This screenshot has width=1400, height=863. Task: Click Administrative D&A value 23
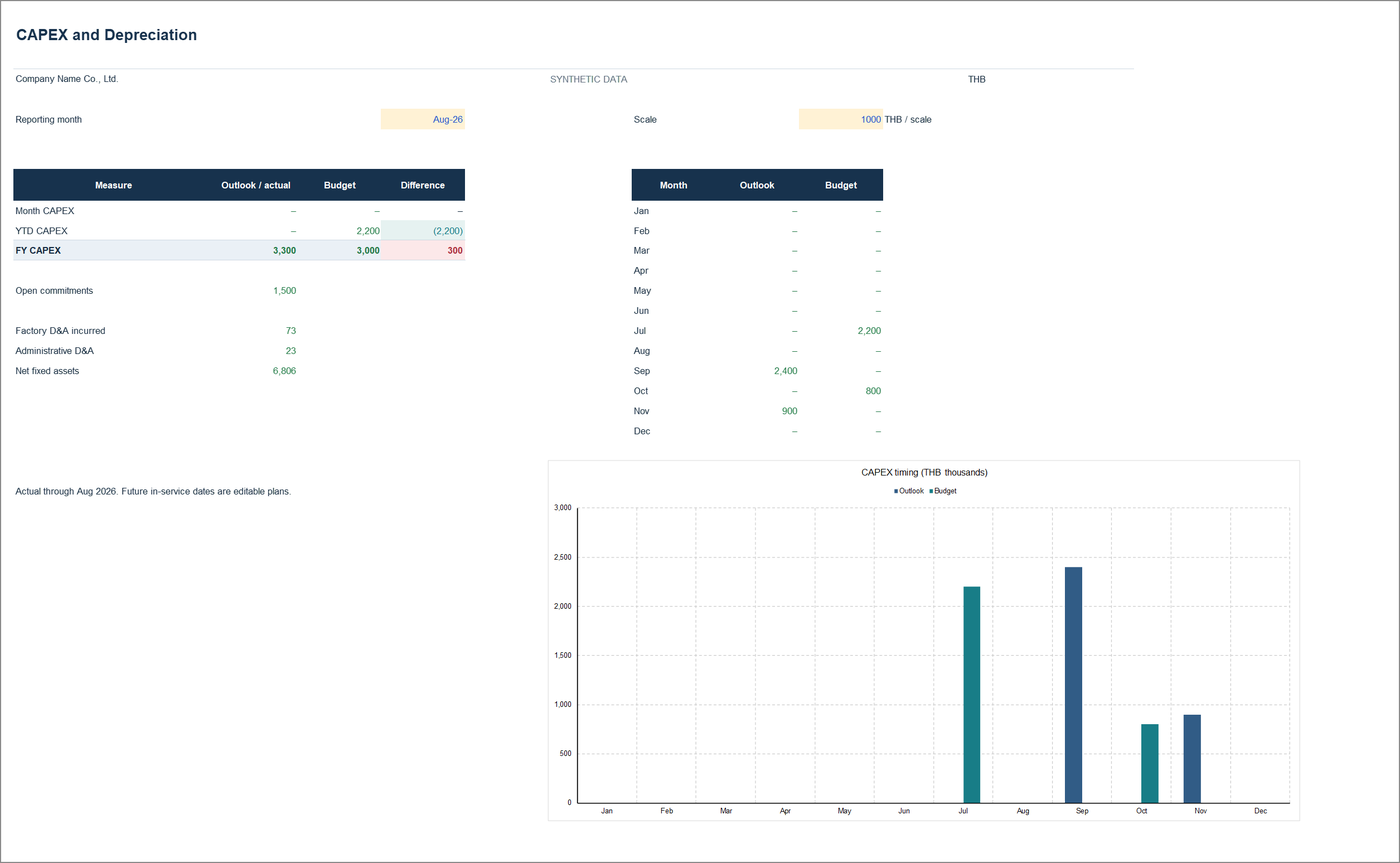tap(290, 351)
